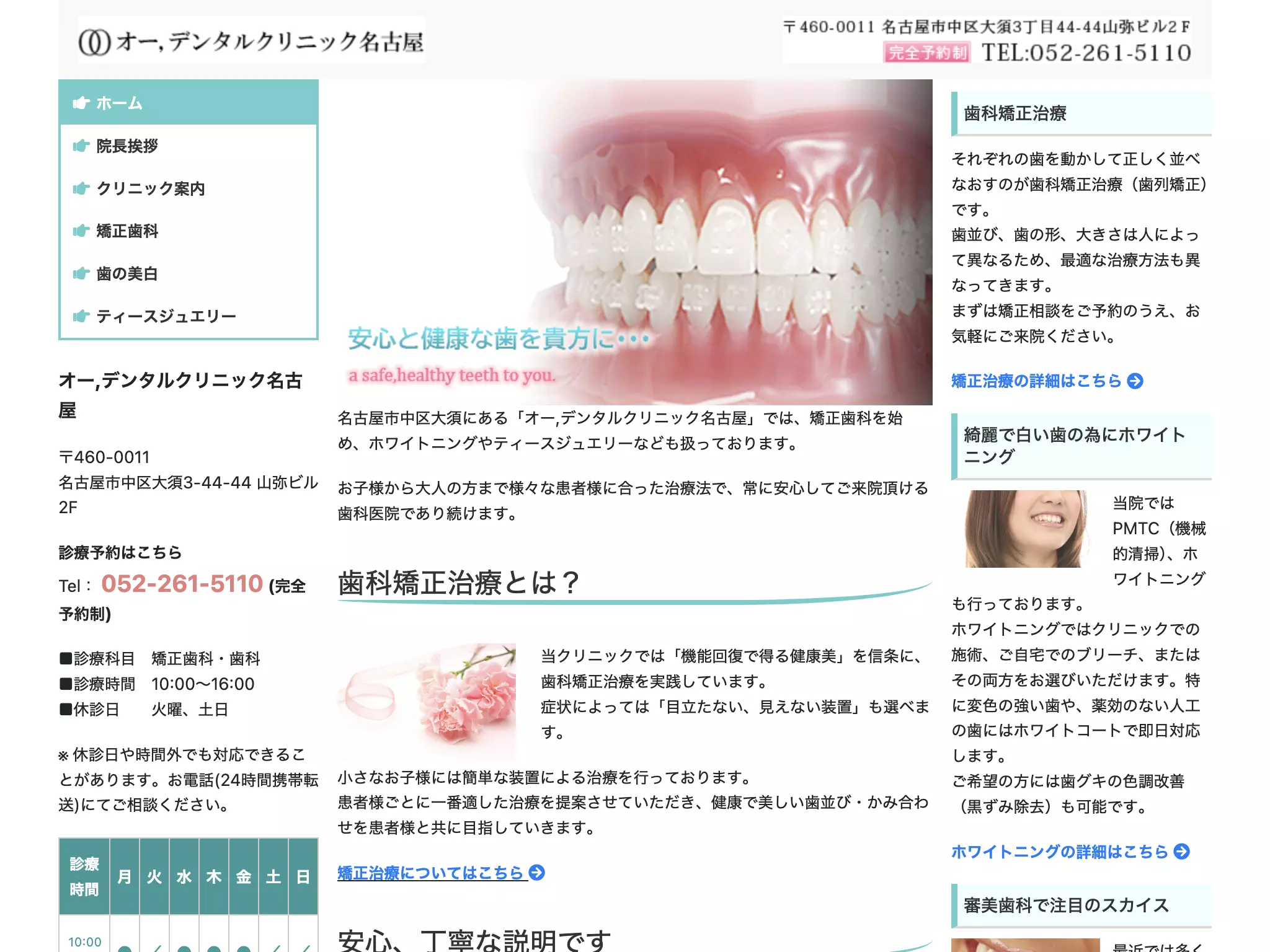Select 矯正歯科 in the sidebar

tap(189, 231)
